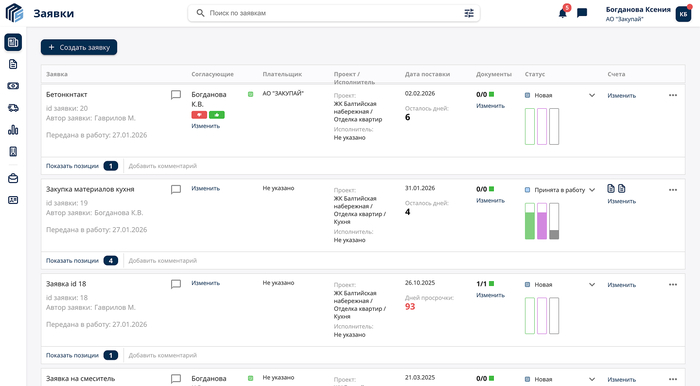Open documents sidebar icon
Screen dimensions: 700x386
coord(13,64)
